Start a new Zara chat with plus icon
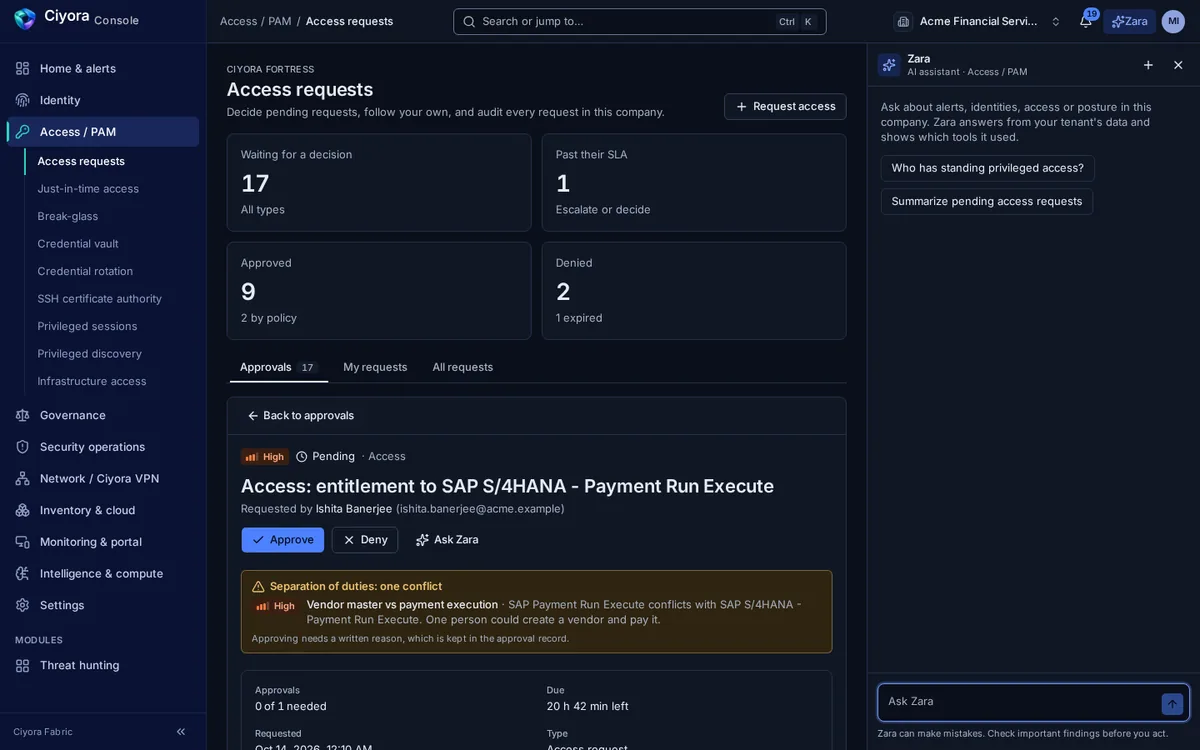 (x=1148, y=65)
